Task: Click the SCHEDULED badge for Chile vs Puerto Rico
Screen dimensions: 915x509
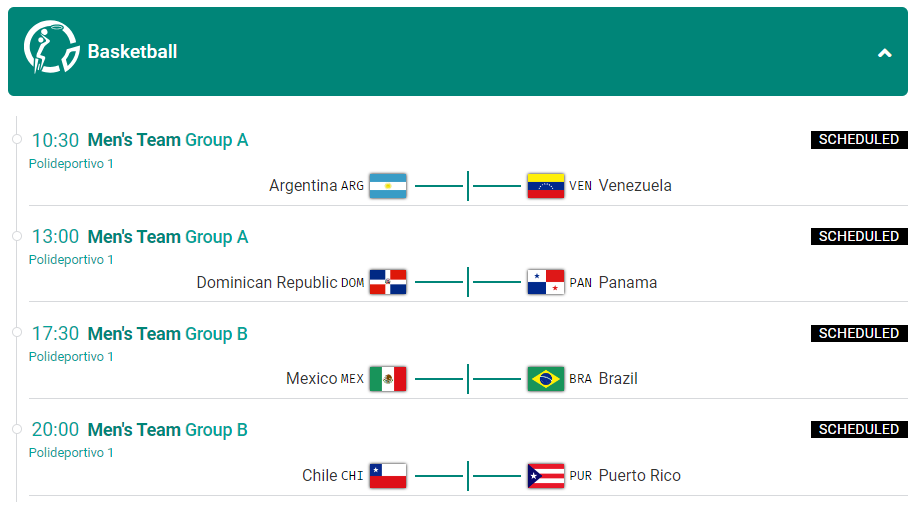Action: (859, 430)
